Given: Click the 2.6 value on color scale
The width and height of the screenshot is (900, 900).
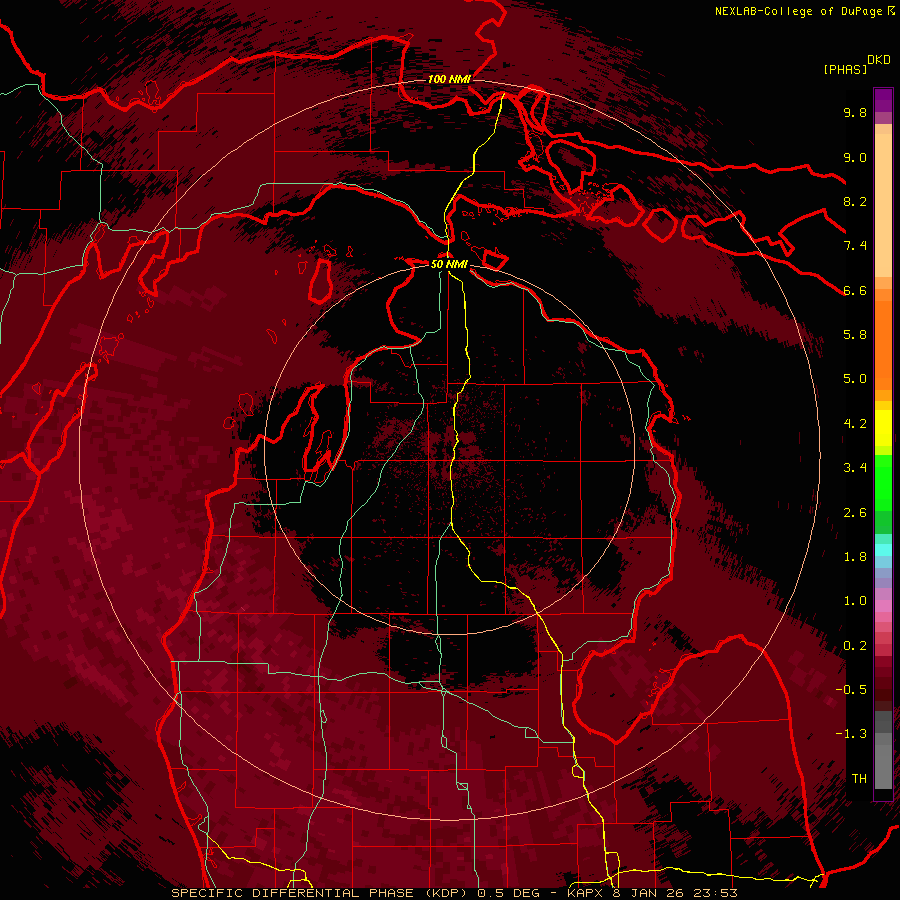Looking at the screenshot, I should click(x=855, y=513).
